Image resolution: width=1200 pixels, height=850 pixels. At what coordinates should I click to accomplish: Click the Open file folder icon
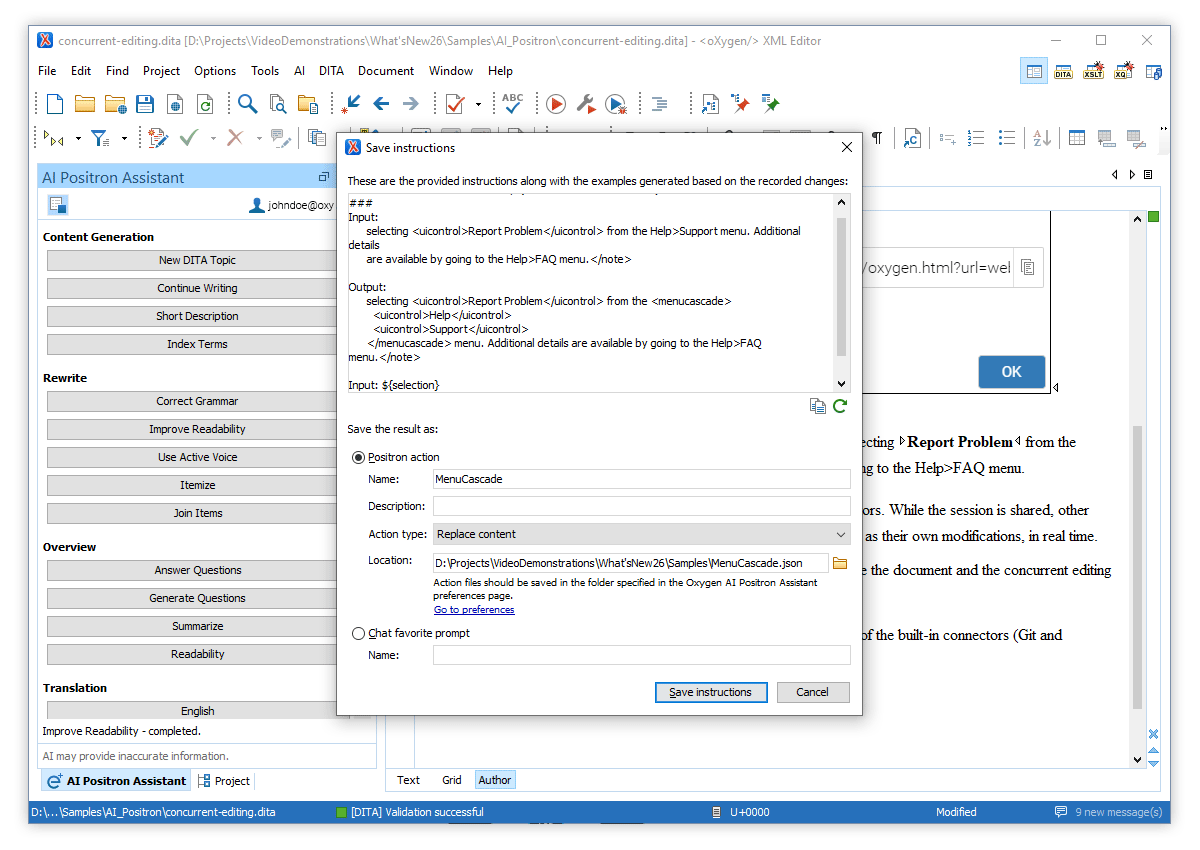point(85,104)
